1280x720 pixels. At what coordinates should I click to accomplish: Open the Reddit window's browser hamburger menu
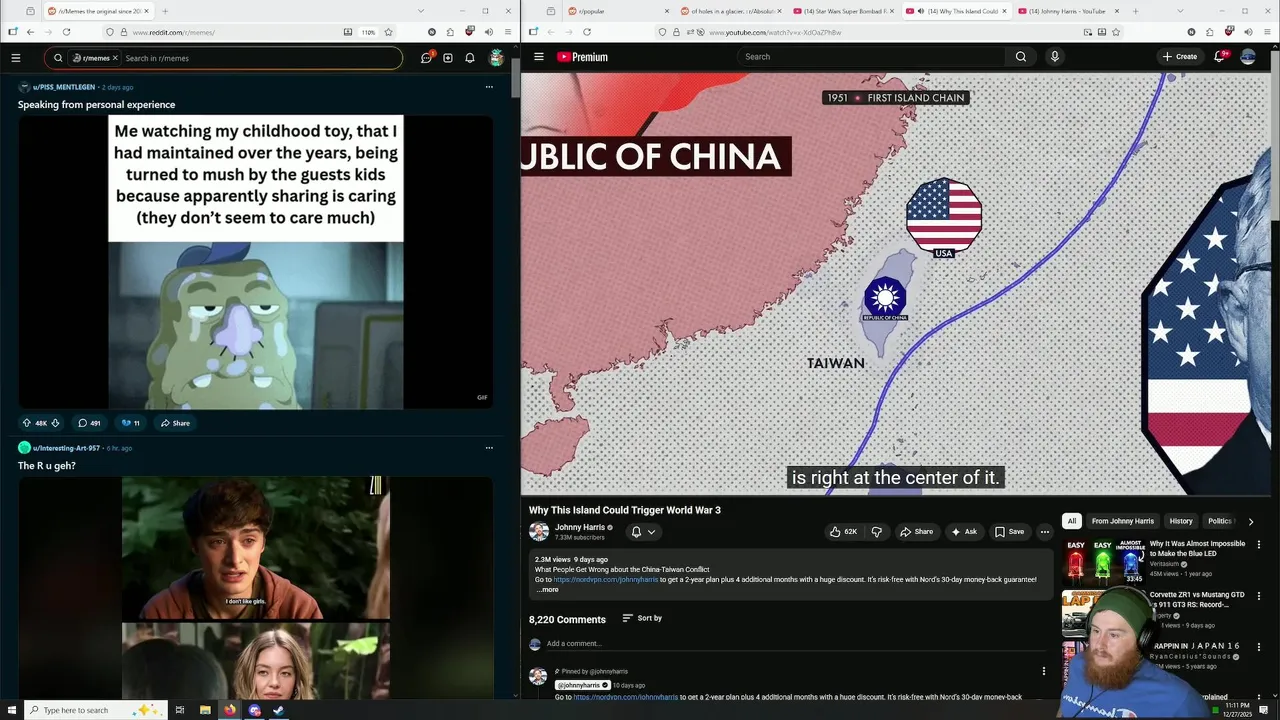click(x=508, y=32)
